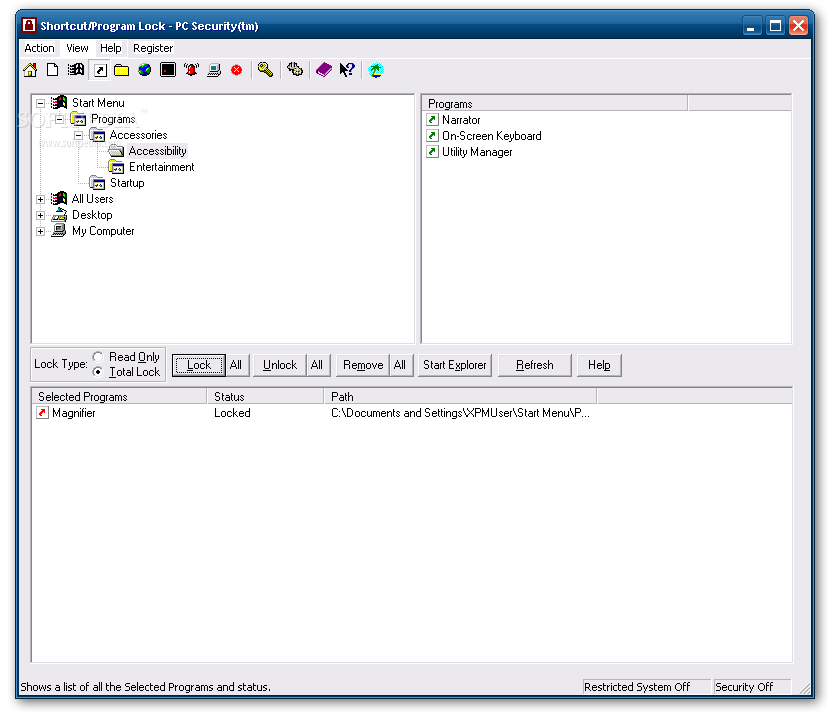Click the Programs column header
The image size is (830, 714).
pyautogui.click(x=554, y=104)
